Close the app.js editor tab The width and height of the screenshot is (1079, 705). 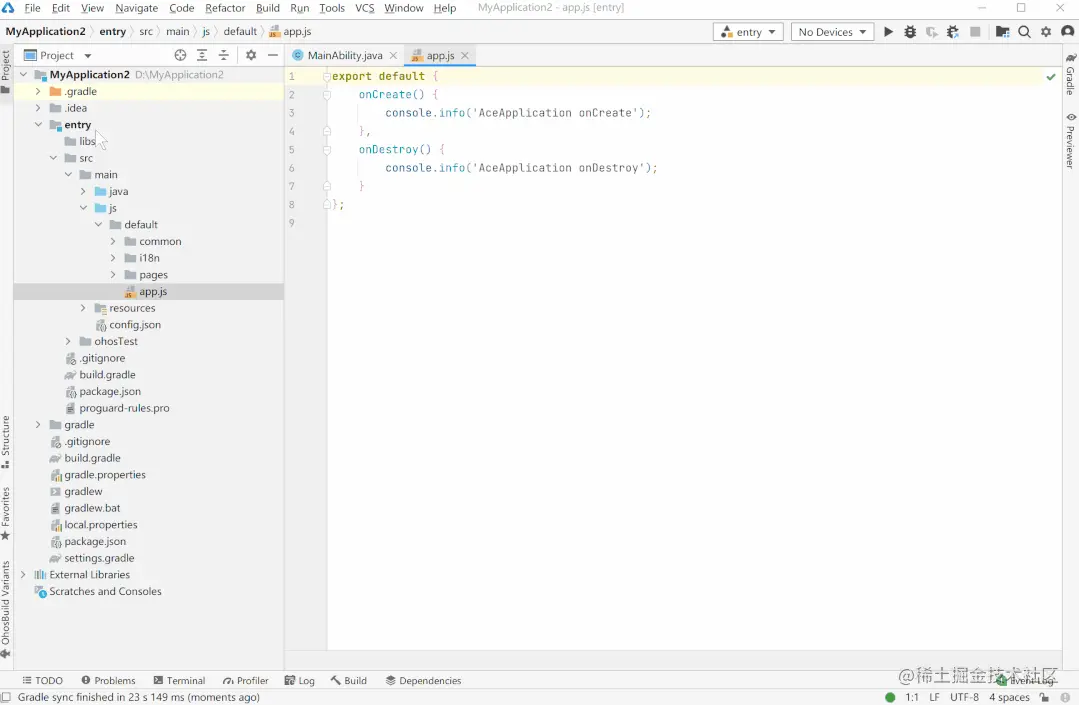tap(465, 55)
